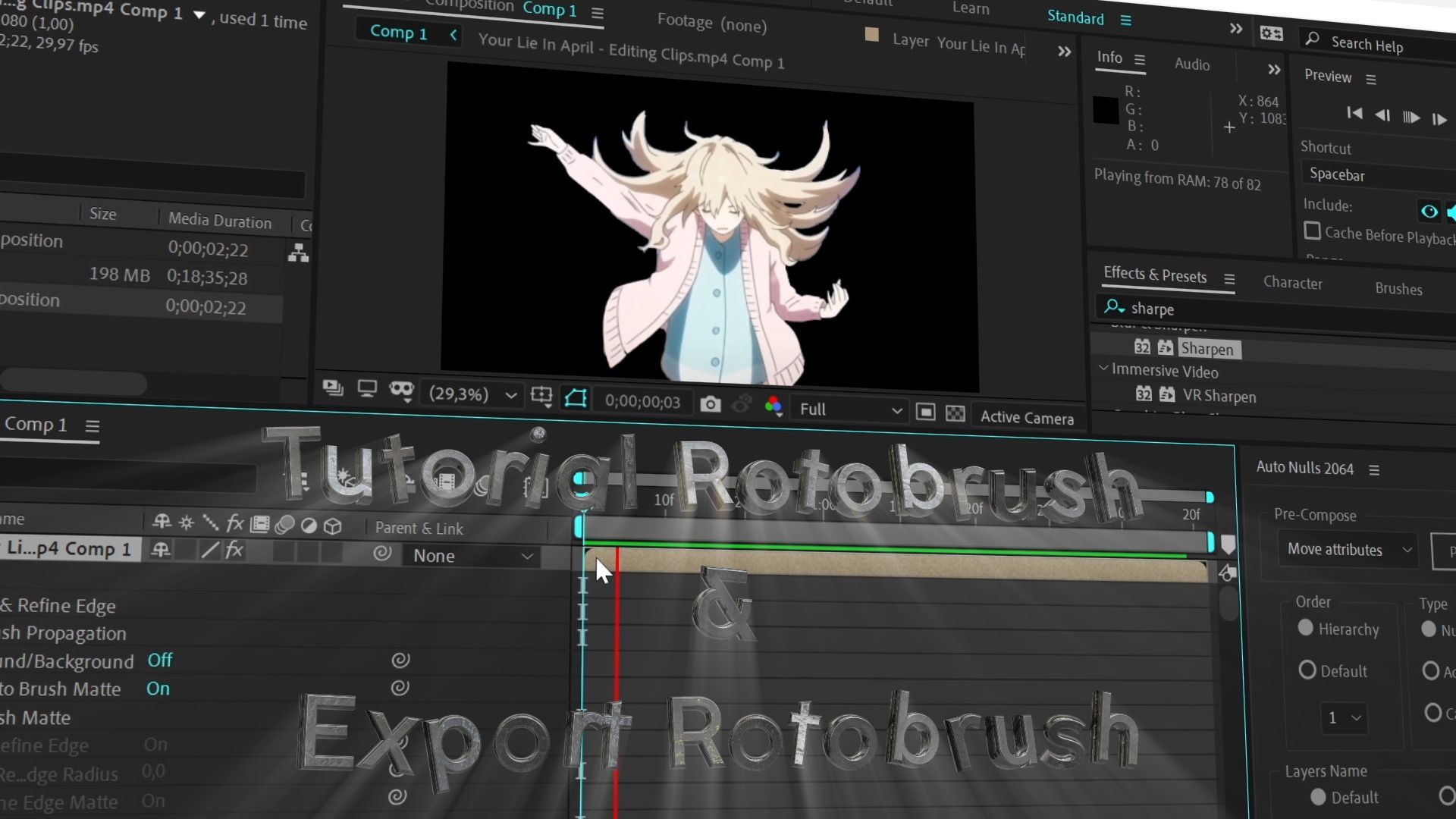This screenshot has height=819, width=1456.
Task: Click the snapshot camera icon in viewer
Action: click(x=710, y=404)
